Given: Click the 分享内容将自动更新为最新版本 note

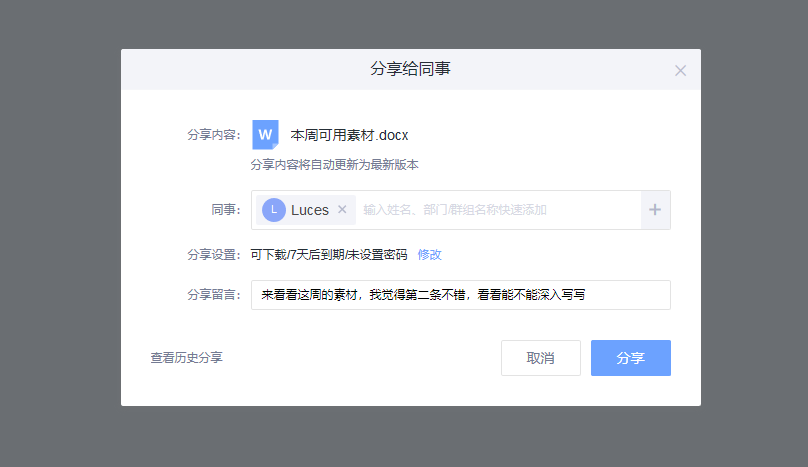Looking at the screenshot, I should pos(334,165).
